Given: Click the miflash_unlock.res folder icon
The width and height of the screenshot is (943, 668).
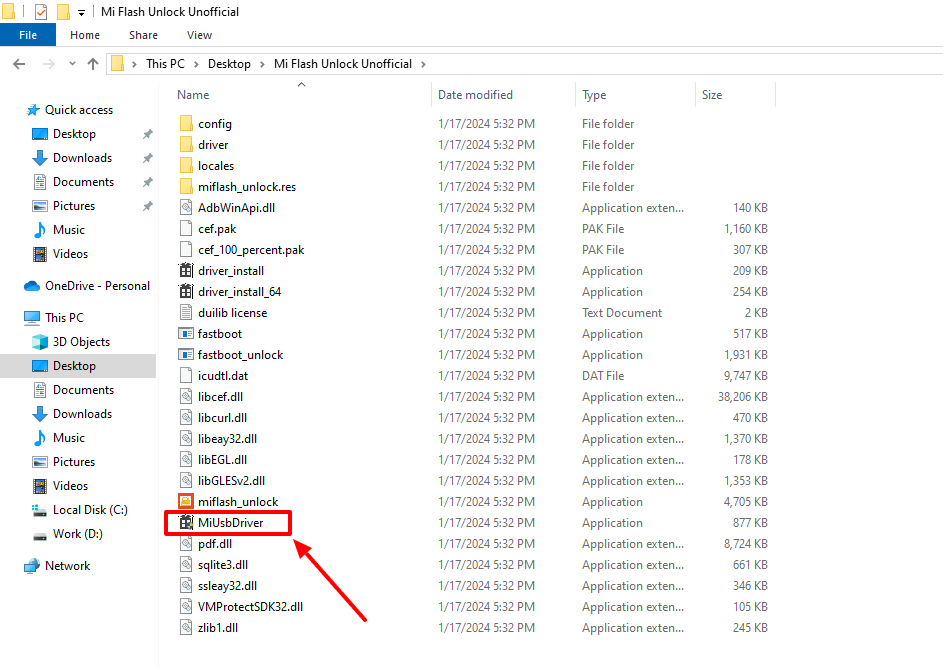Looking at the screenshot, I should click(186, 186).
